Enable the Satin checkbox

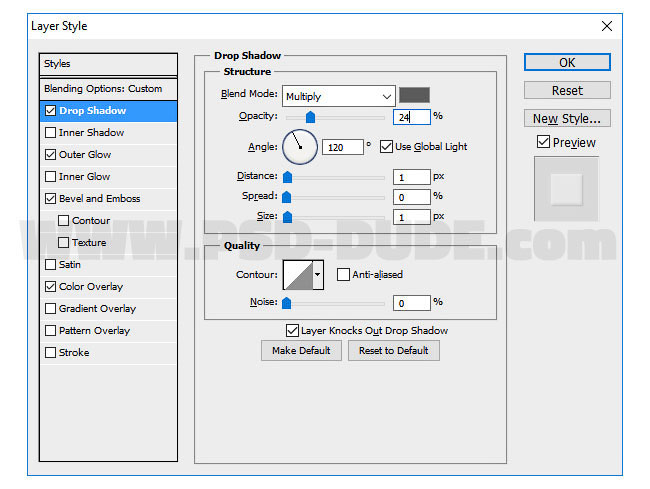(x=50, y=264)
